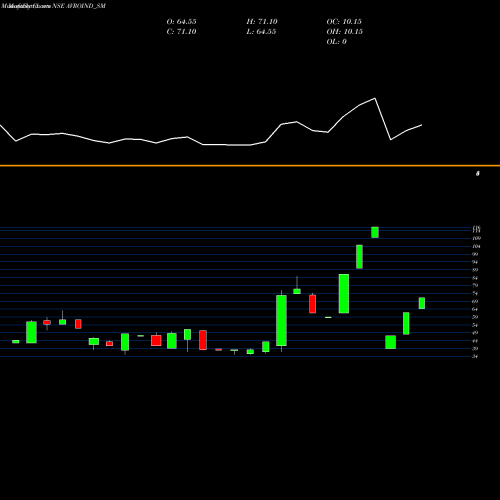Click the 84 price axis label

click(x=475, y=278)
